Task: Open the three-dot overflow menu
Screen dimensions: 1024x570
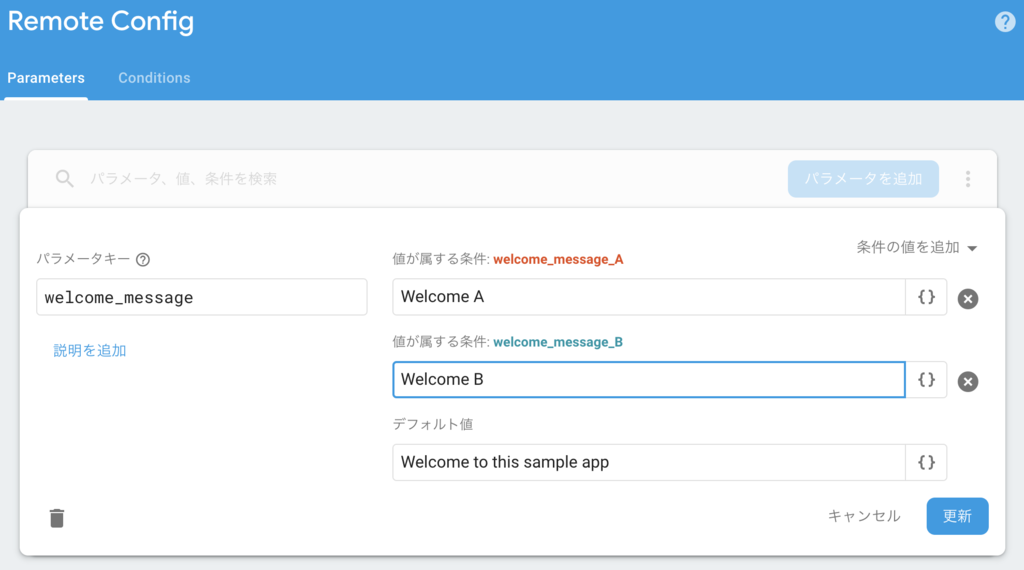Action: pyautogui.click(x=968, y=179)
